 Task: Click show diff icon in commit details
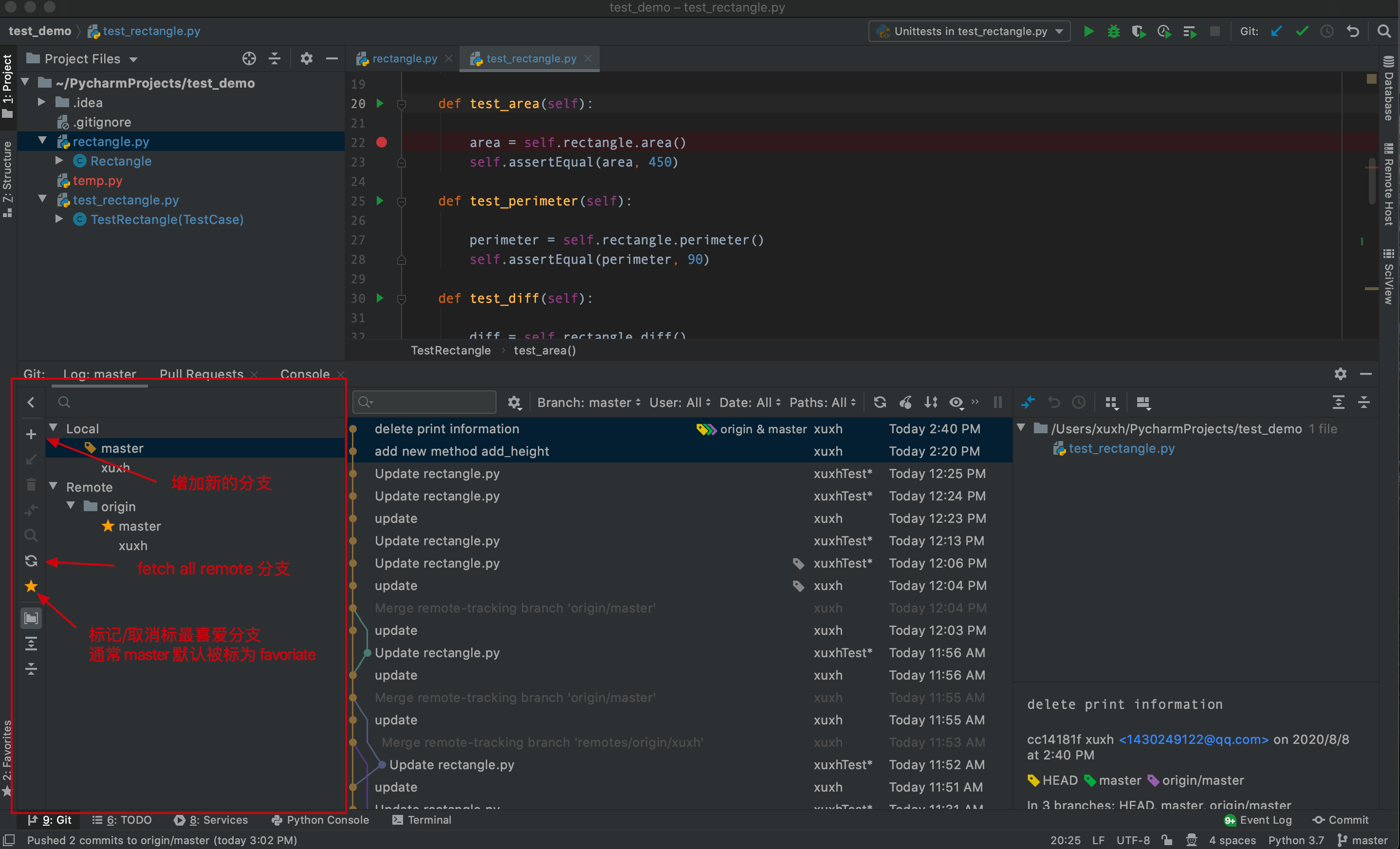[x=1029, y=402]
